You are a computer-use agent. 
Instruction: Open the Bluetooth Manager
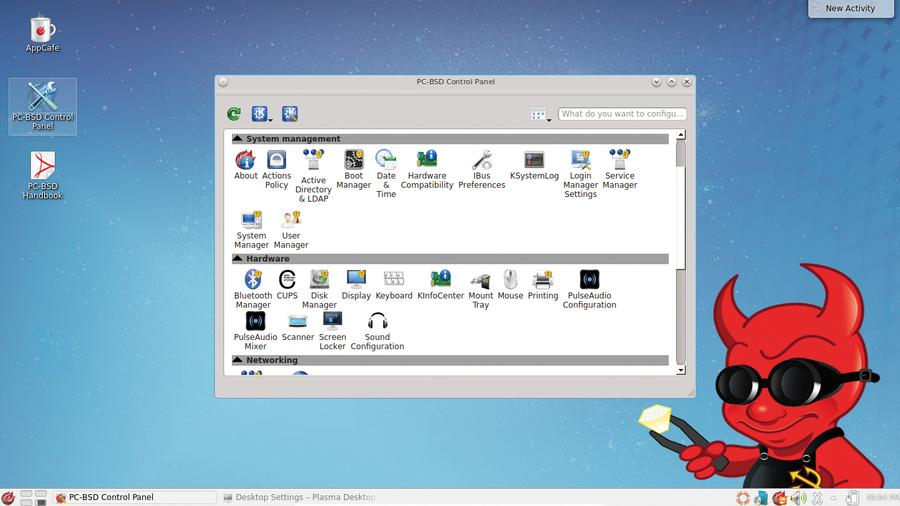coord(253,289)
